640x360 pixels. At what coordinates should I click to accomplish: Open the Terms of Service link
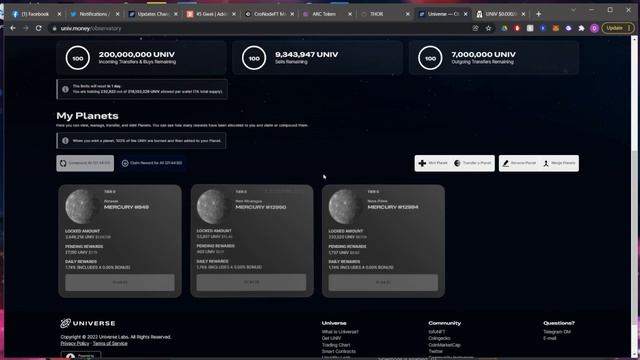pos(110,343)
